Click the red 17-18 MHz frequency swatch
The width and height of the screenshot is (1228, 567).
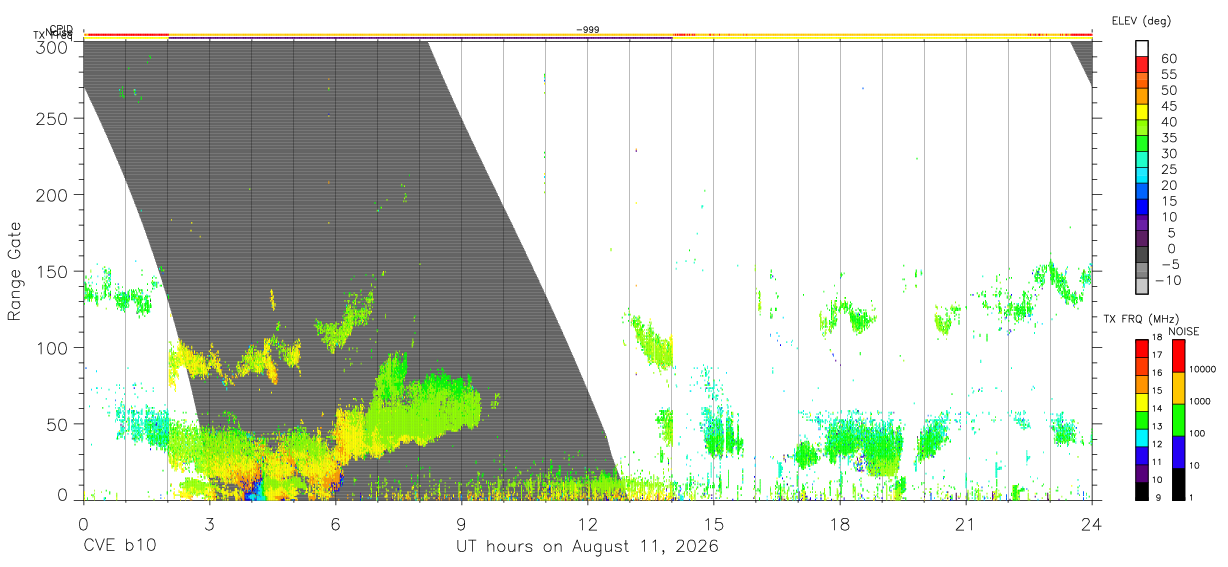point(1142,348)
